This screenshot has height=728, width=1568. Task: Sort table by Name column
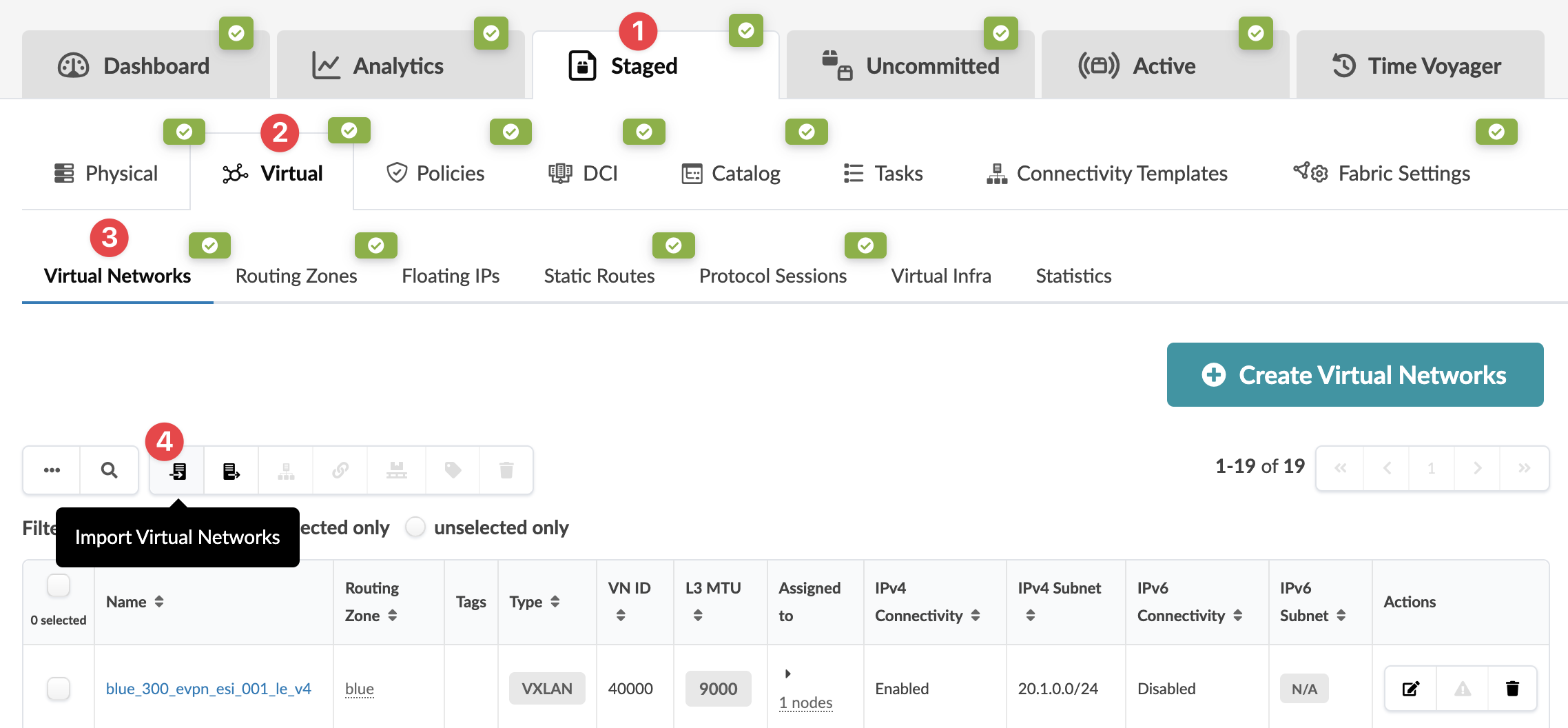click(159, 602)
